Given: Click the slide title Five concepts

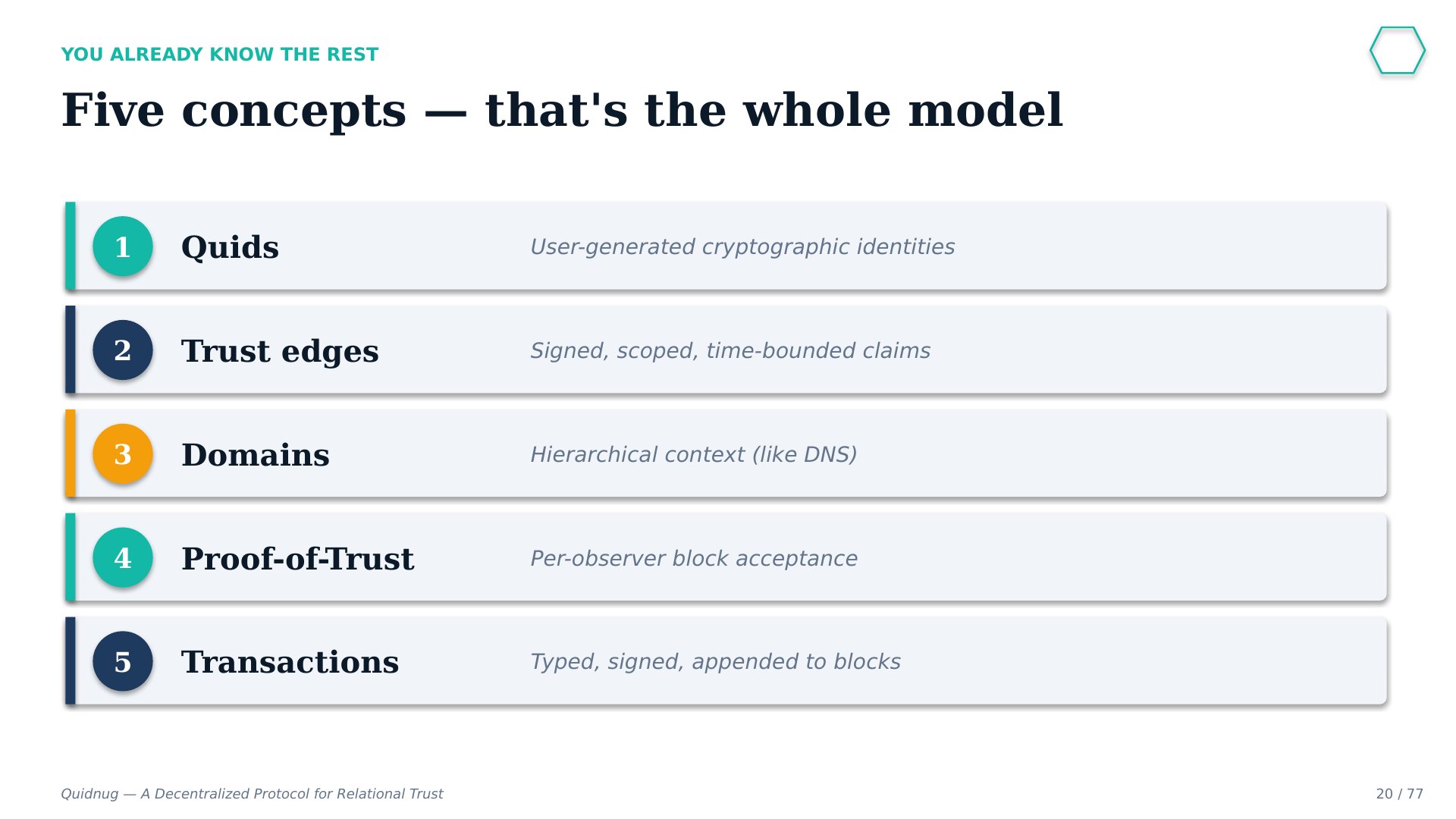Looking at the screenshot, I should (562, 111).
